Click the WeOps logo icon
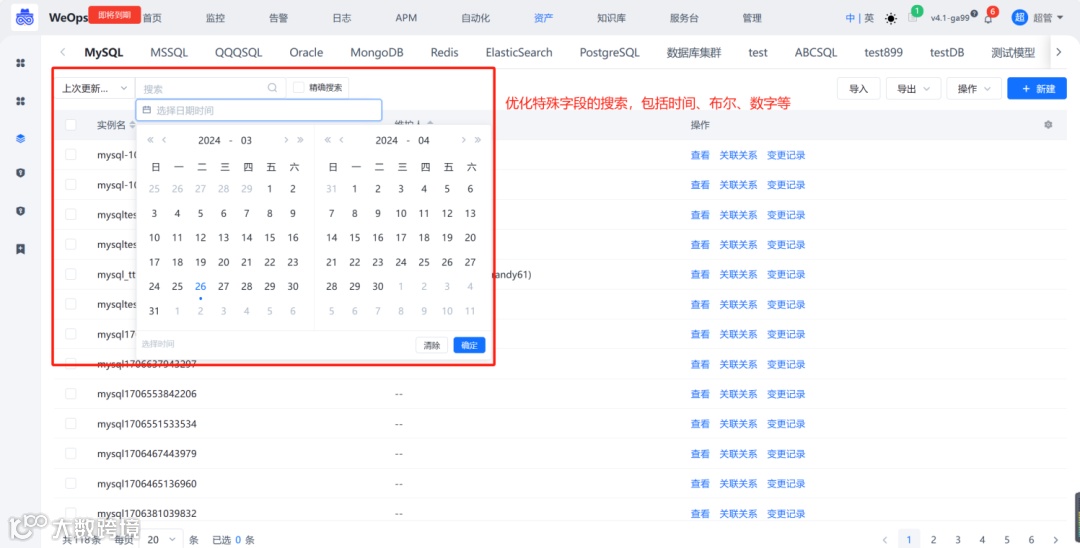The height and width of the screenshot is (548, 1080). coord(25,17)
